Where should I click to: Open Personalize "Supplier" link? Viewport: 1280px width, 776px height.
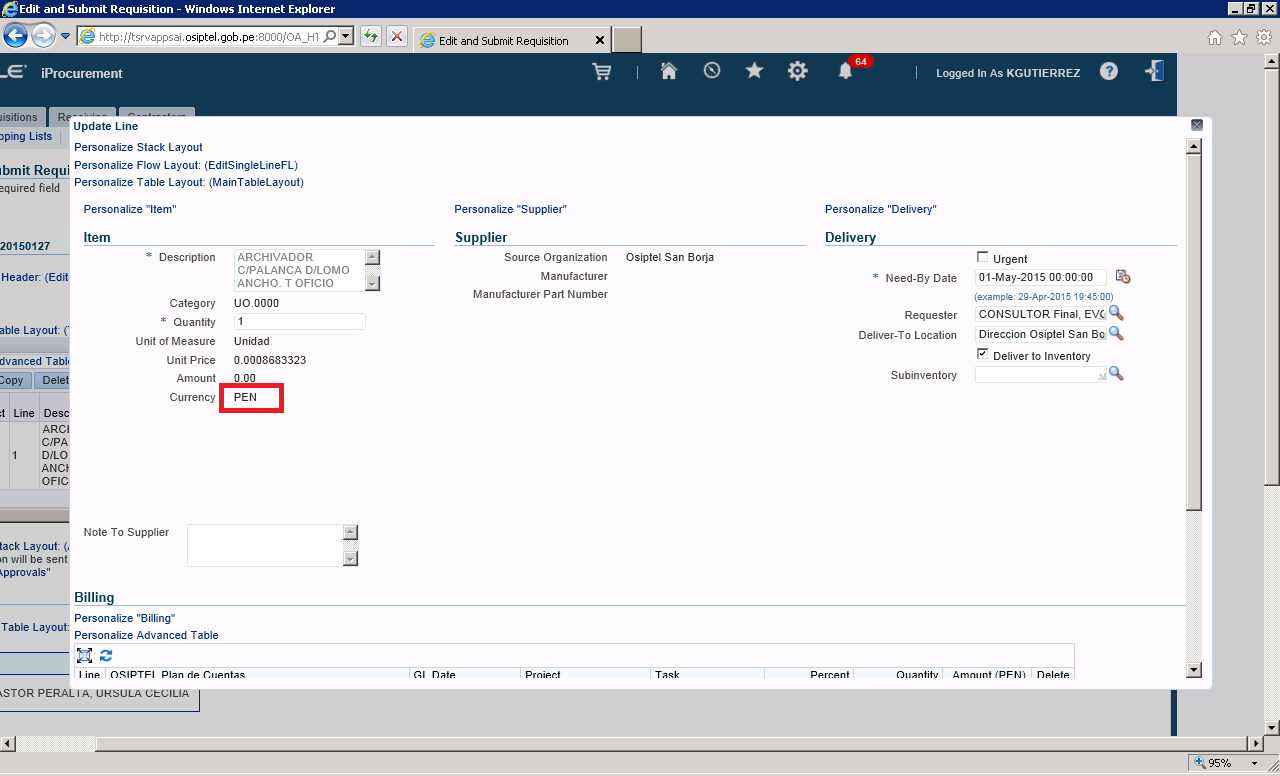[510, 209]
